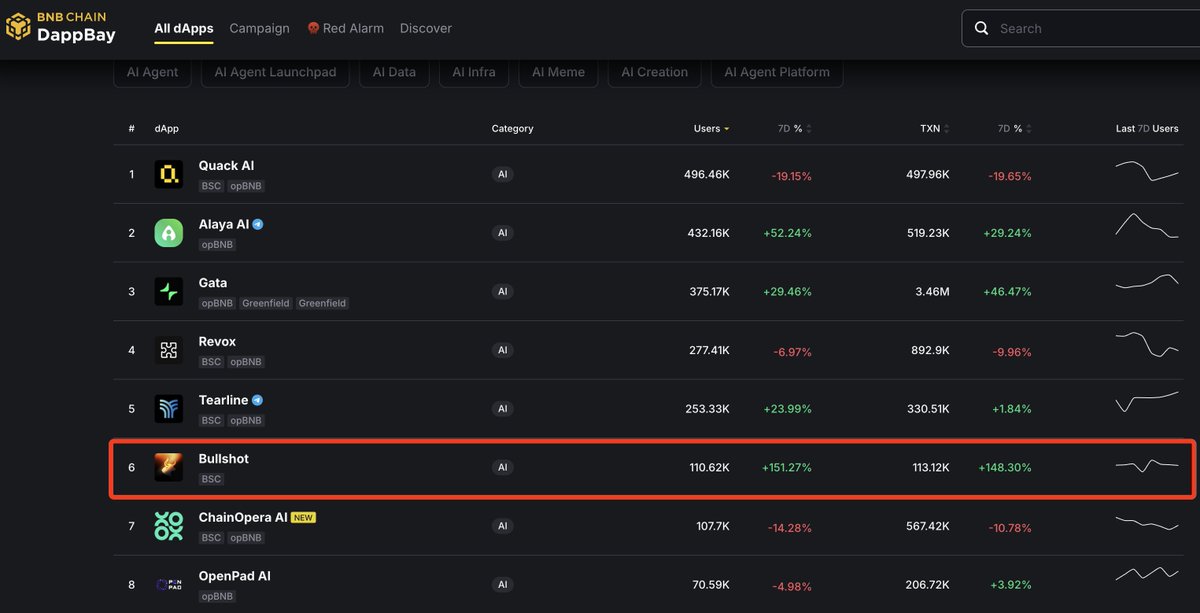
Task: Filter dApps by AI Meme
Action: (x=558, y=72)
